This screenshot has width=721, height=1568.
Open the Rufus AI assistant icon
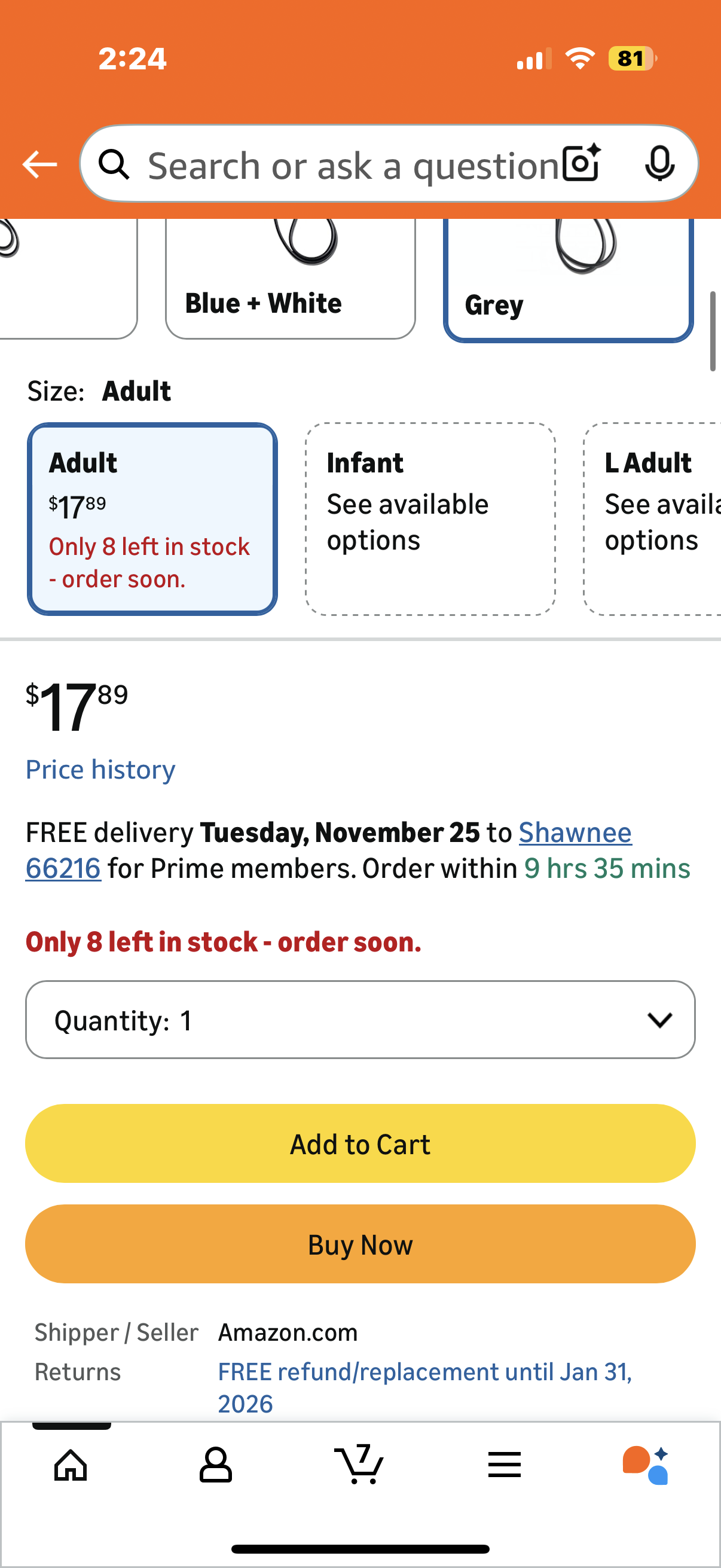[646, 1464]
